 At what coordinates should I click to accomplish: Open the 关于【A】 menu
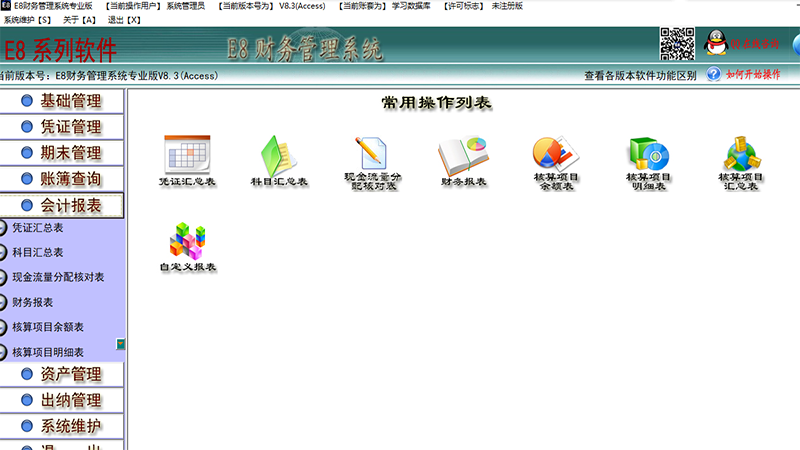tap(79, 20)
